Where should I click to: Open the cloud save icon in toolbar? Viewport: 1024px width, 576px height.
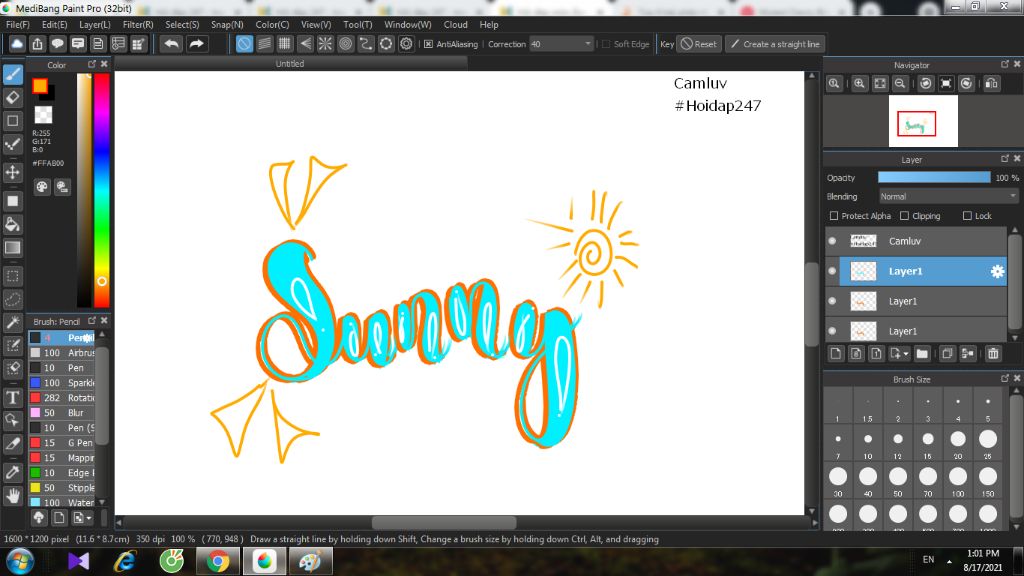[17, 44]
